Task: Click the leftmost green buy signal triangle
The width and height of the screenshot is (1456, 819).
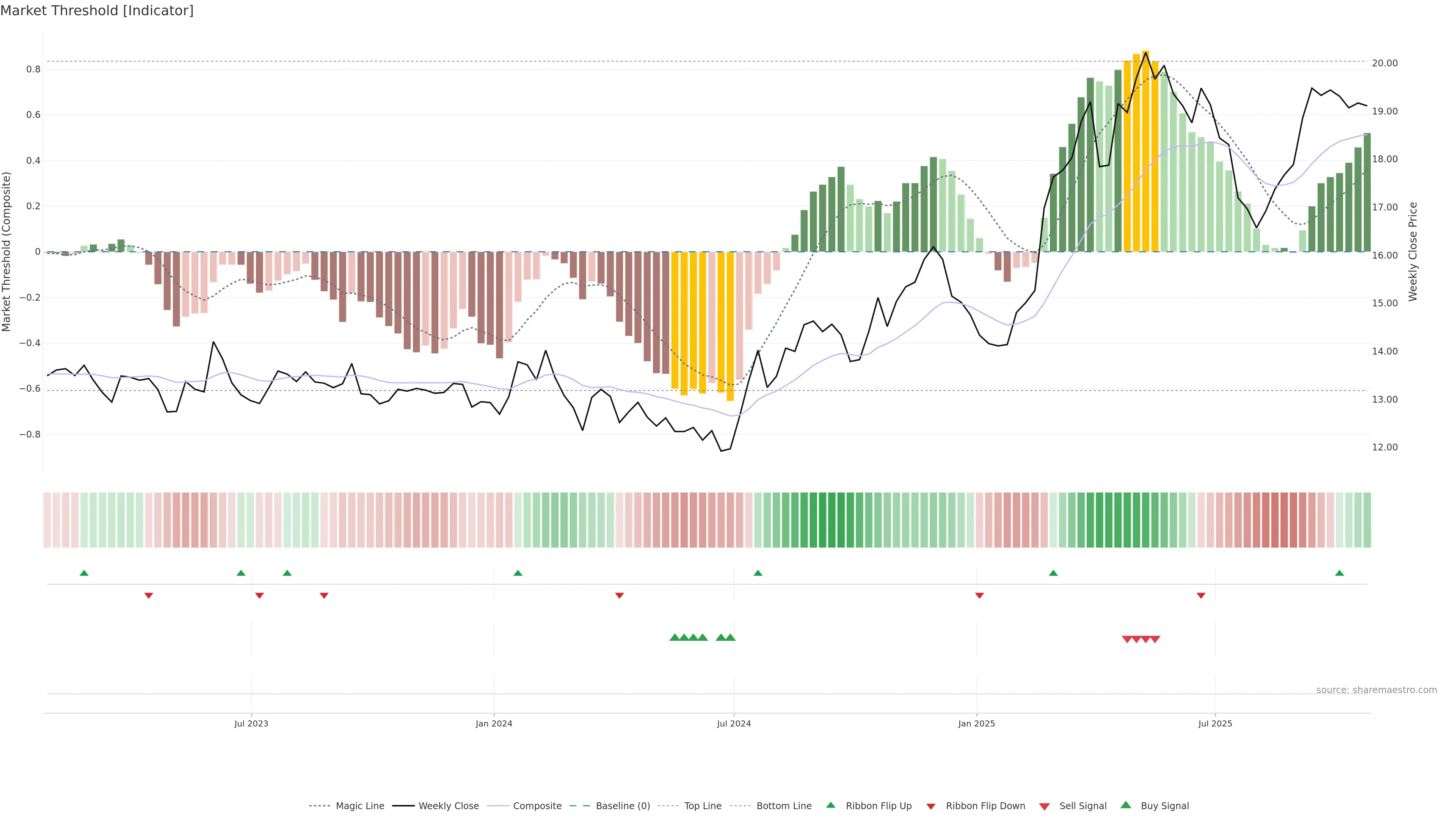Action: coord(674,637)
